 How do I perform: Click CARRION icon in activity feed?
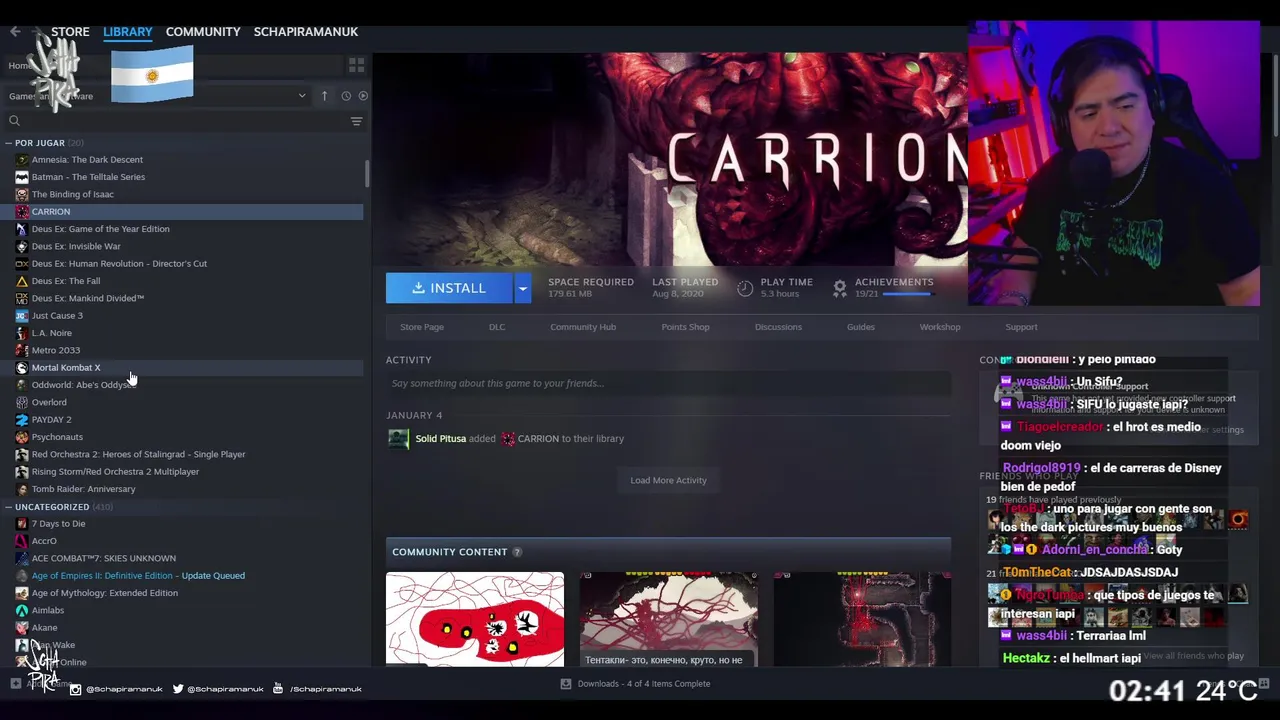(x=508, y=439)
